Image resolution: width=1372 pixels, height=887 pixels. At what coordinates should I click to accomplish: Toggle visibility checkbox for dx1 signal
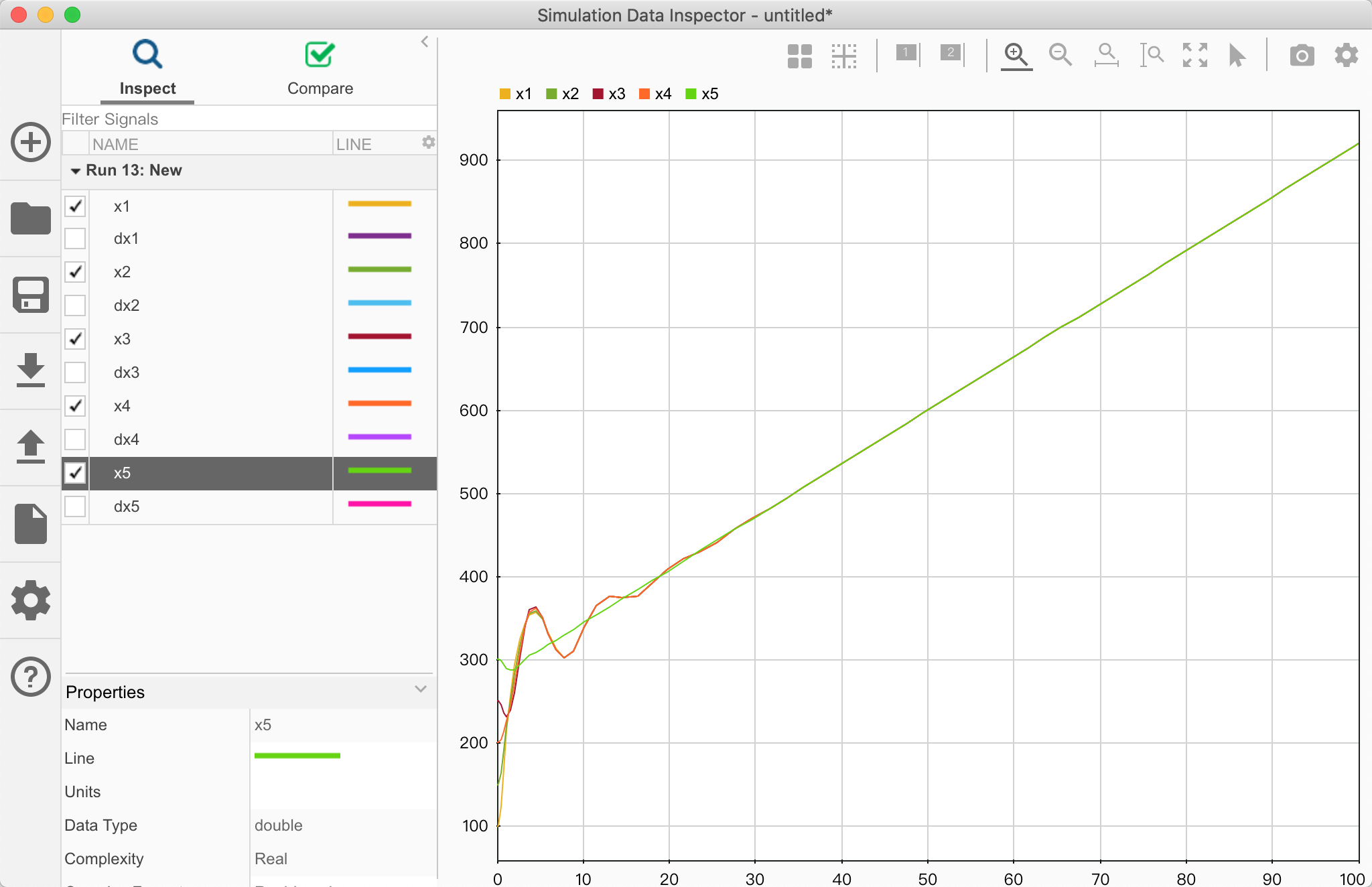click(x=75, y=238)
